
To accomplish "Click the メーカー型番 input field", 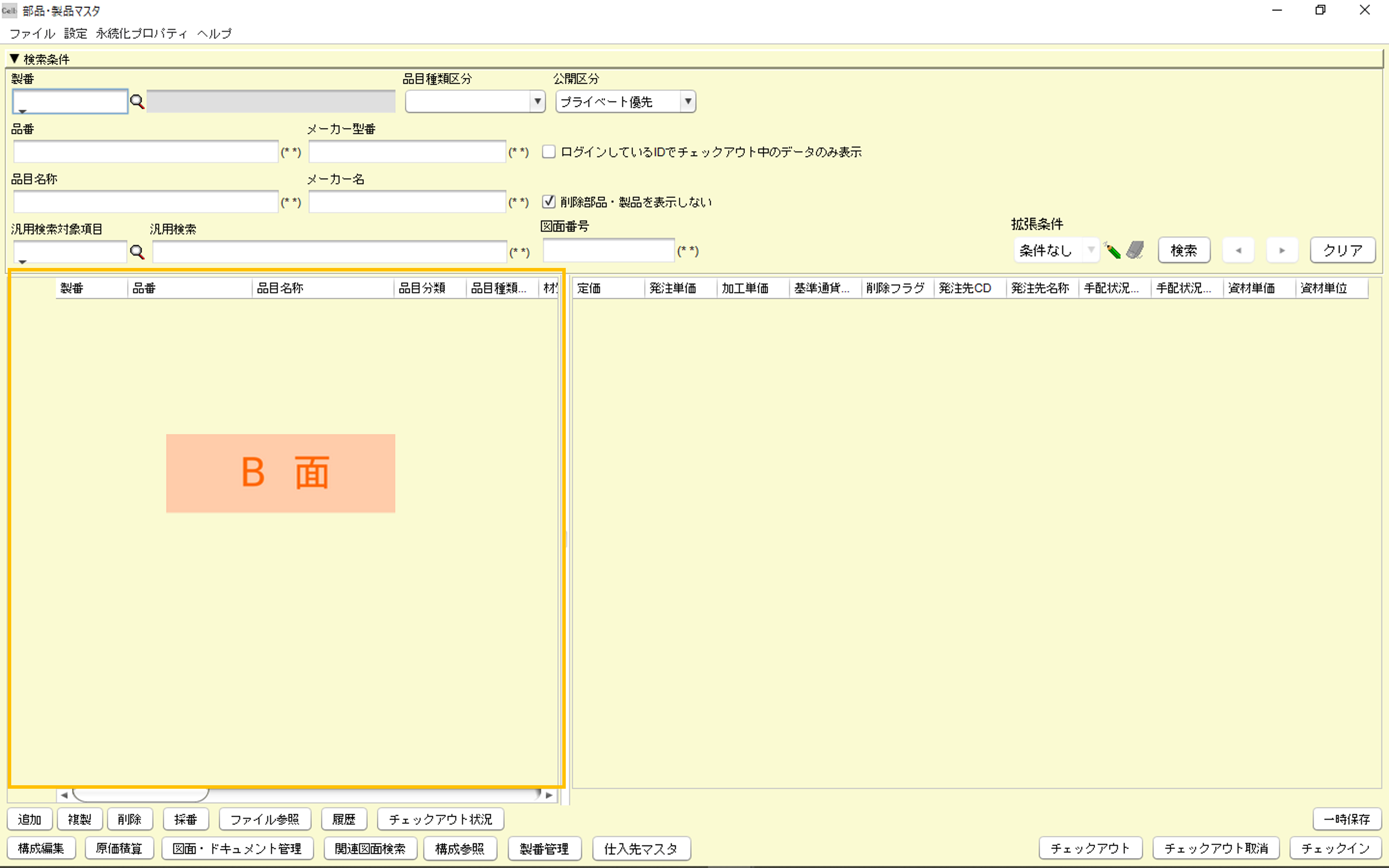I will coord(408,152).
